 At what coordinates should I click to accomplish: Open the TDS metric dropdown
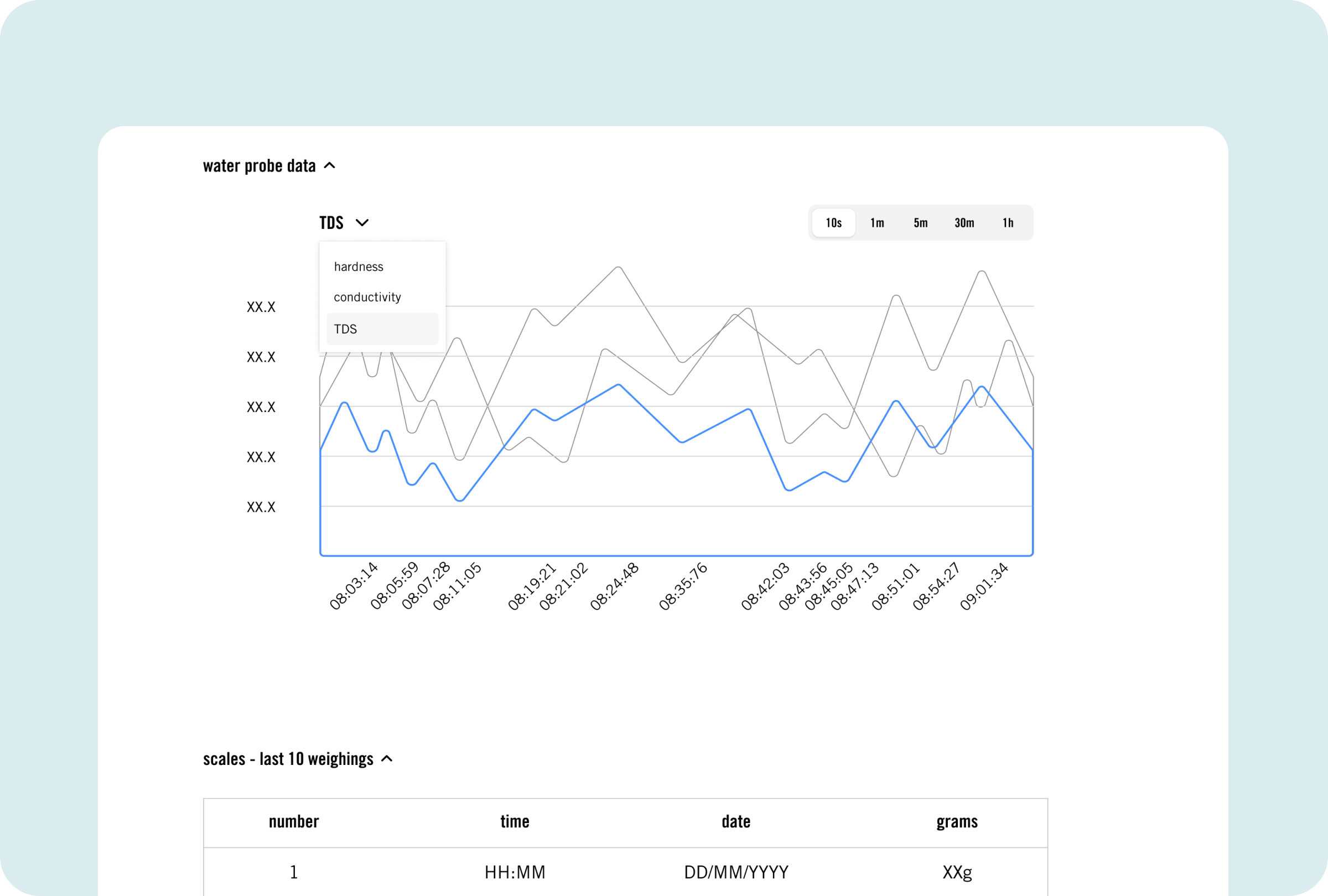(x=344, y=223)
